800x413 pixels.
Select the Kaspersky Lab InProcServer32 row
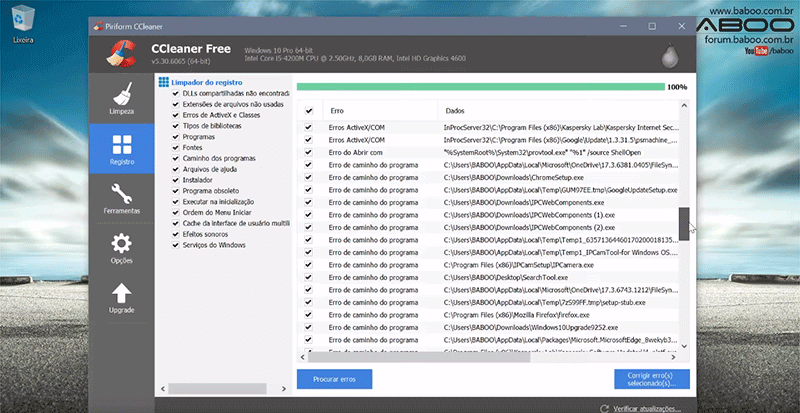(x=488, y=127)
